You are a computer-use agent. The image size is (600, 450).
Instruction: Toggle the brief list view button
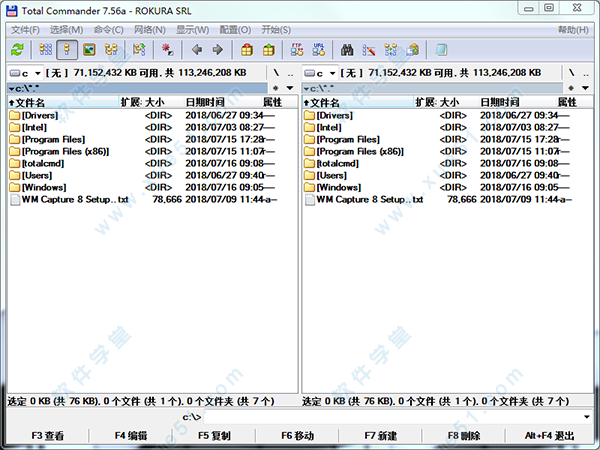point(45,49)
